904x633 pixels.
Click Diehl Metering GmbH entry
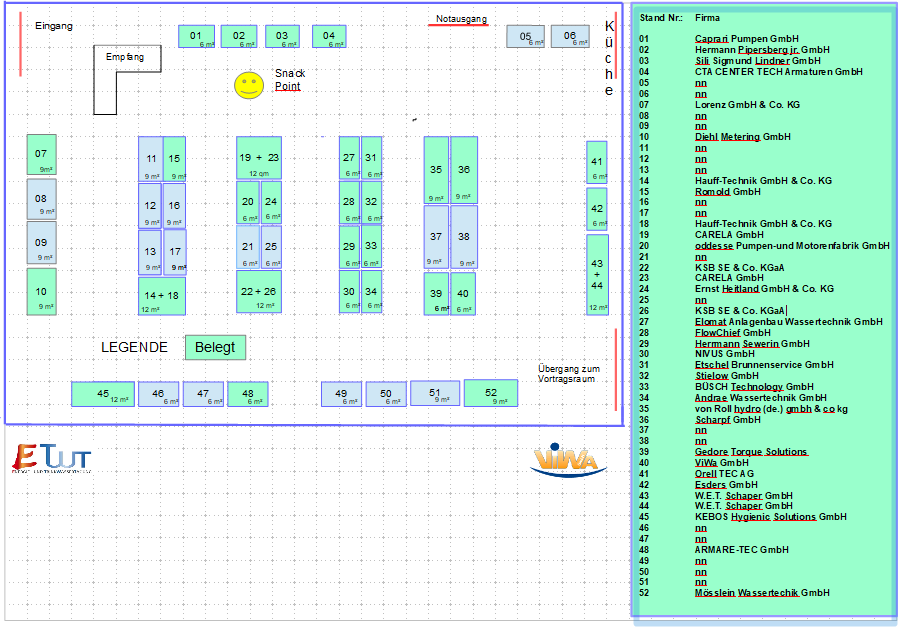[743, 137]
